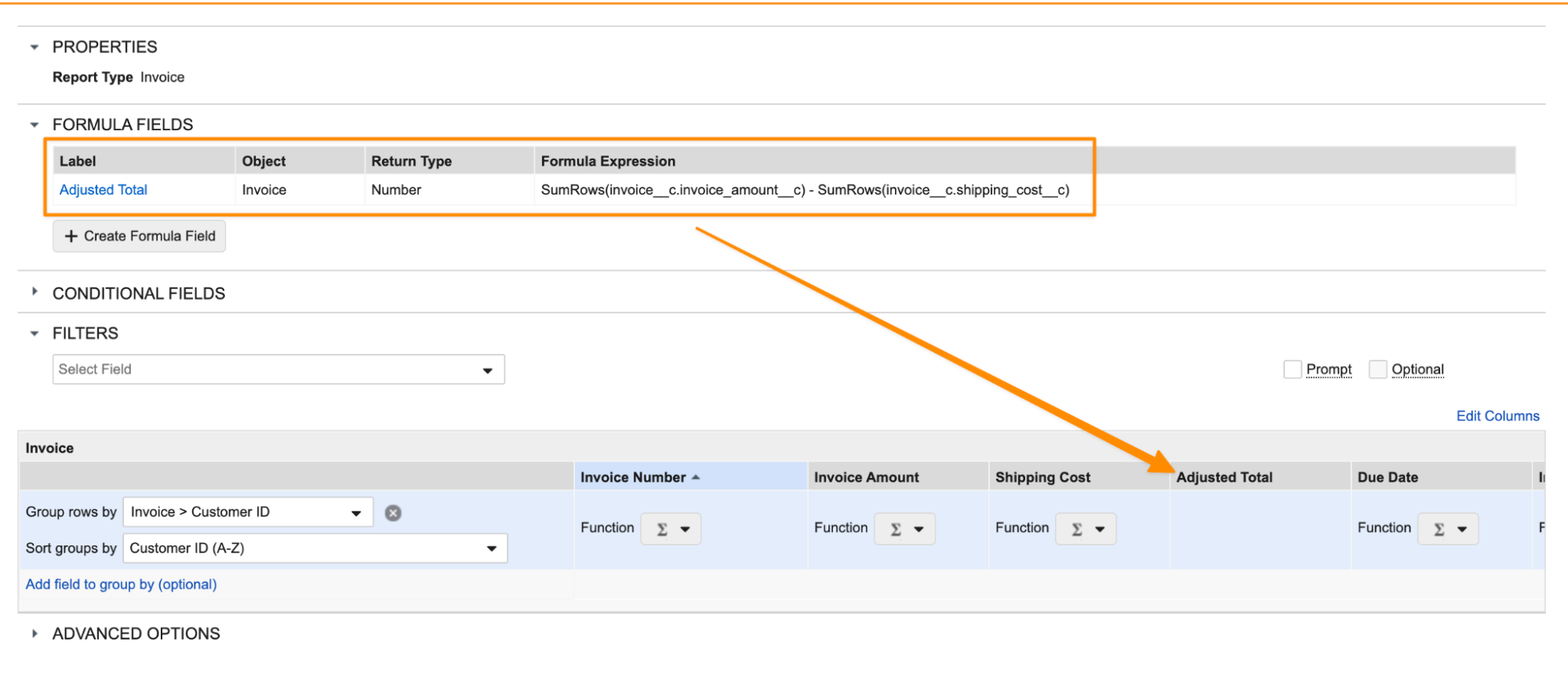
Task: Click plus icon to Create Formula Field
Action: click(71, 236)
